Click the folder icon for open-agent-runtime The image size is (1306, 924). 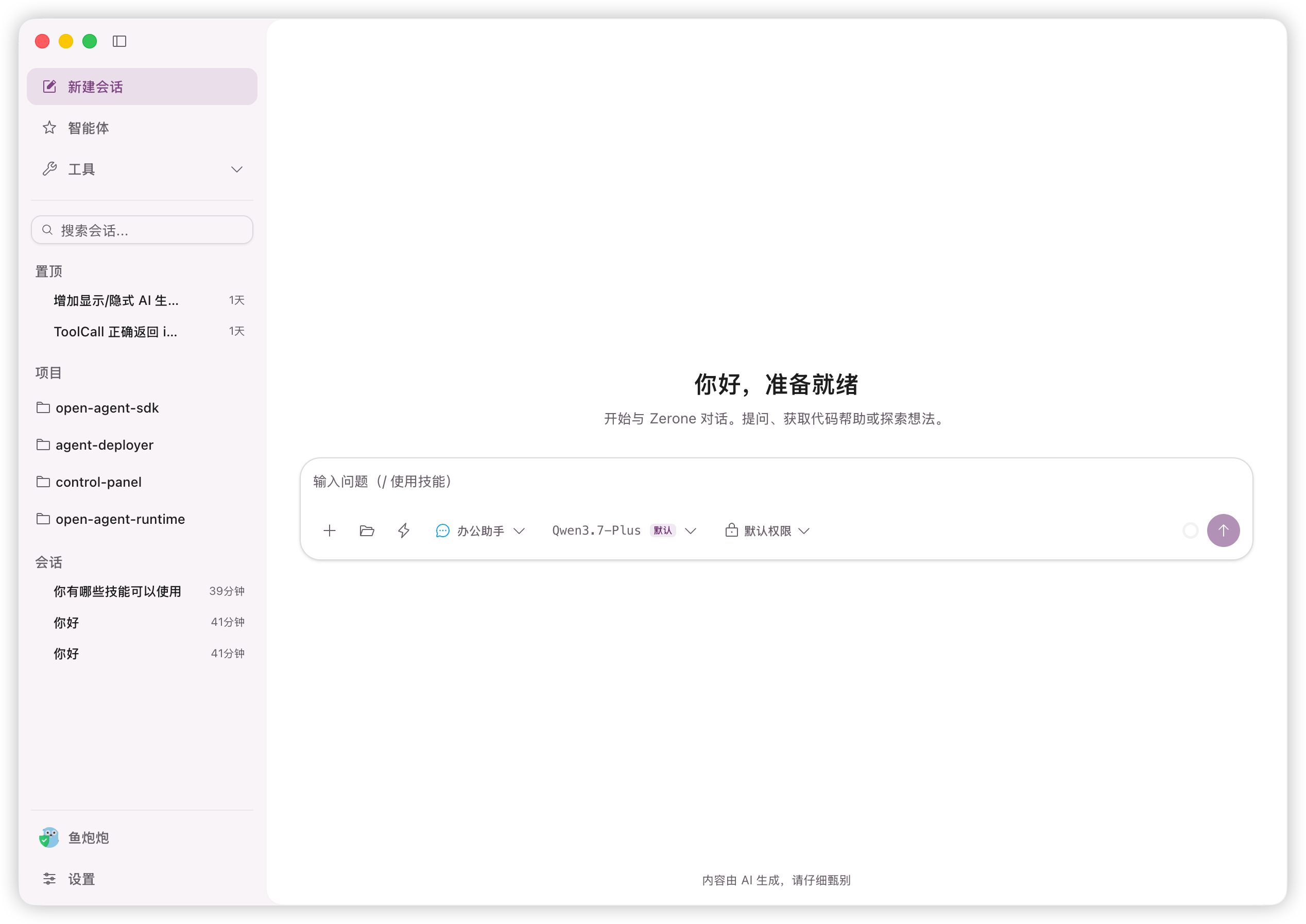43,518
